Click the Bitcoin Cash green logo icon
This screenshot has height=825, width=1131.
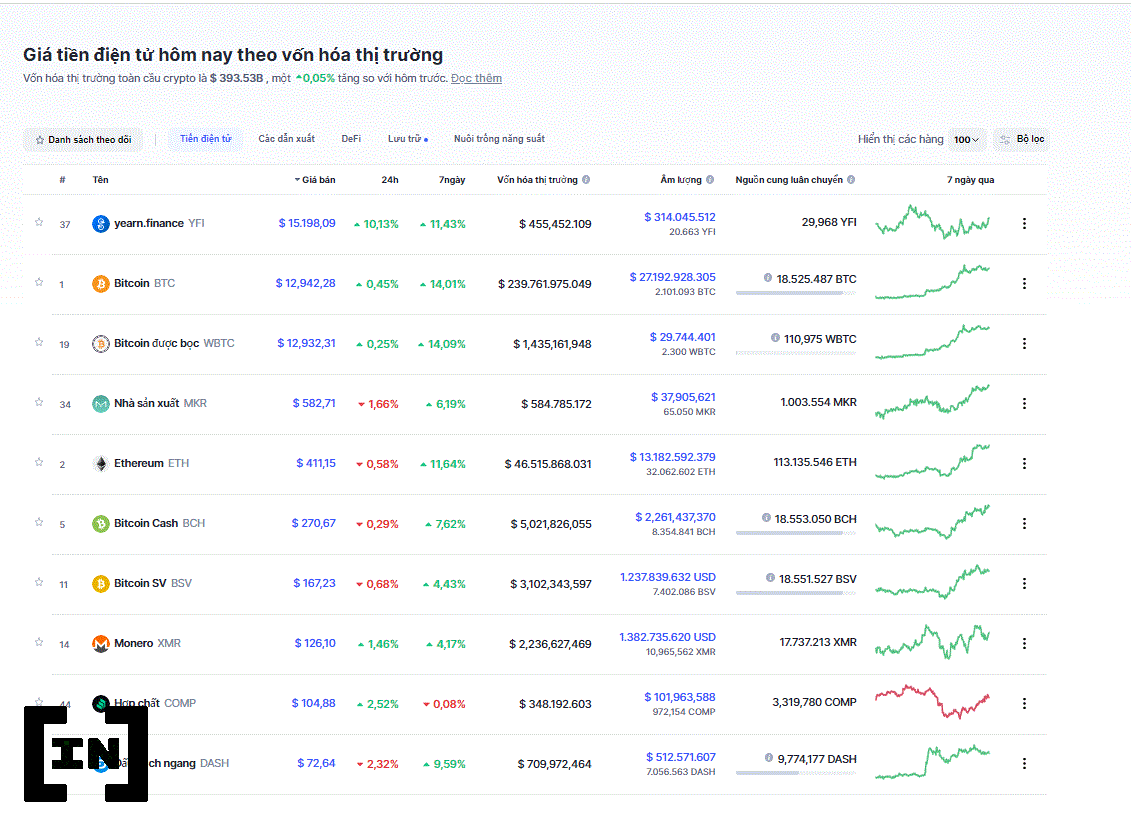[x=100, y=524]
